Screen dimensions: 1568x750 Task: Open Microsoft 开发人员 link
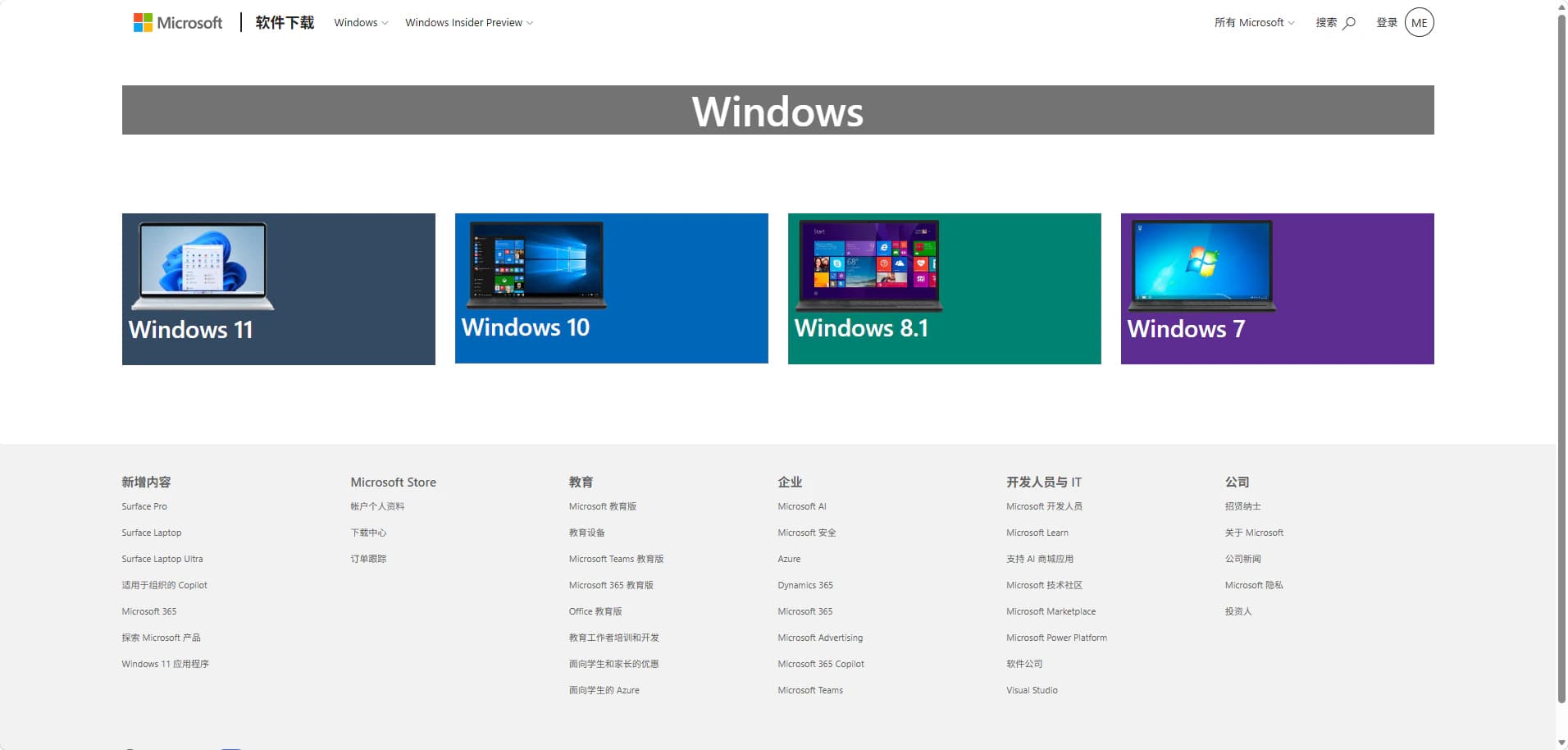(1044, 506)
